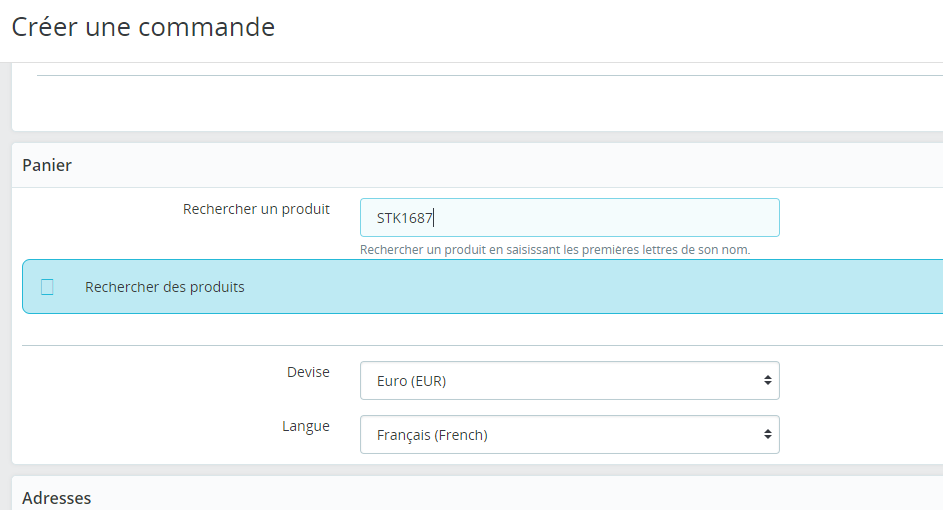
Task: Select the Euro (EUR) currency value
Action: point(411,381)
